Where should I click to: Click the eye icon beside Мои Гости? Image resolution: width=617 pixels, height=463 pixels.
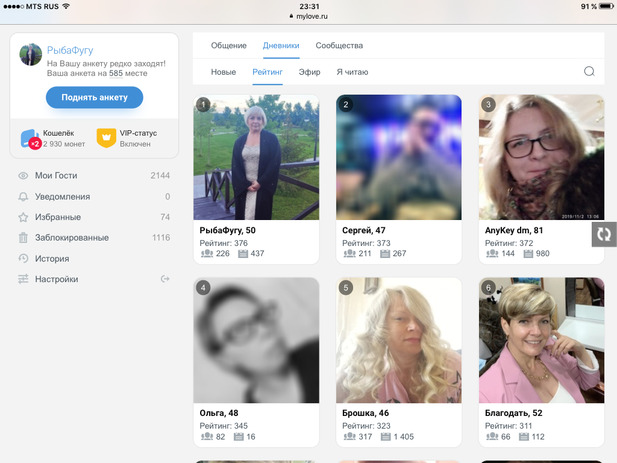[x=23, y=175]
